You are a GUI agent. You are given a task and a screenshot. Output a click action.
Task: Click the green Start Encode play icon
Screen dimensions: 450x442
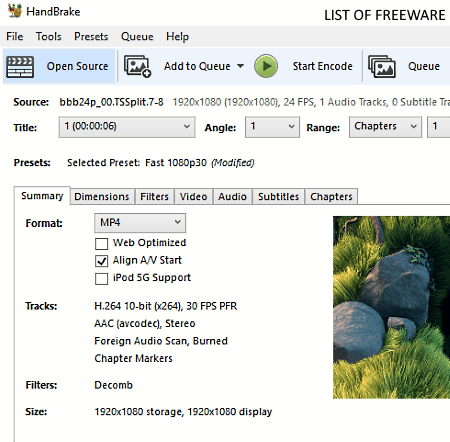[x=266, y=66]
